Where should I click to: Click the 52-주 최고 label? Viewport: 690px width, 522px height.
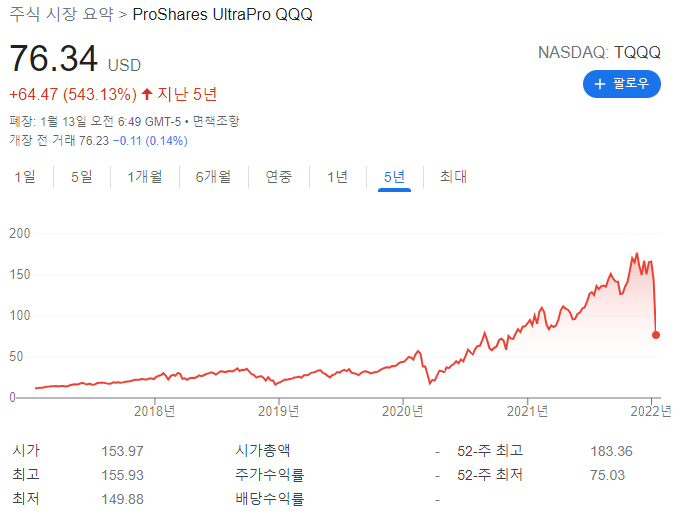tap(490, 451)
